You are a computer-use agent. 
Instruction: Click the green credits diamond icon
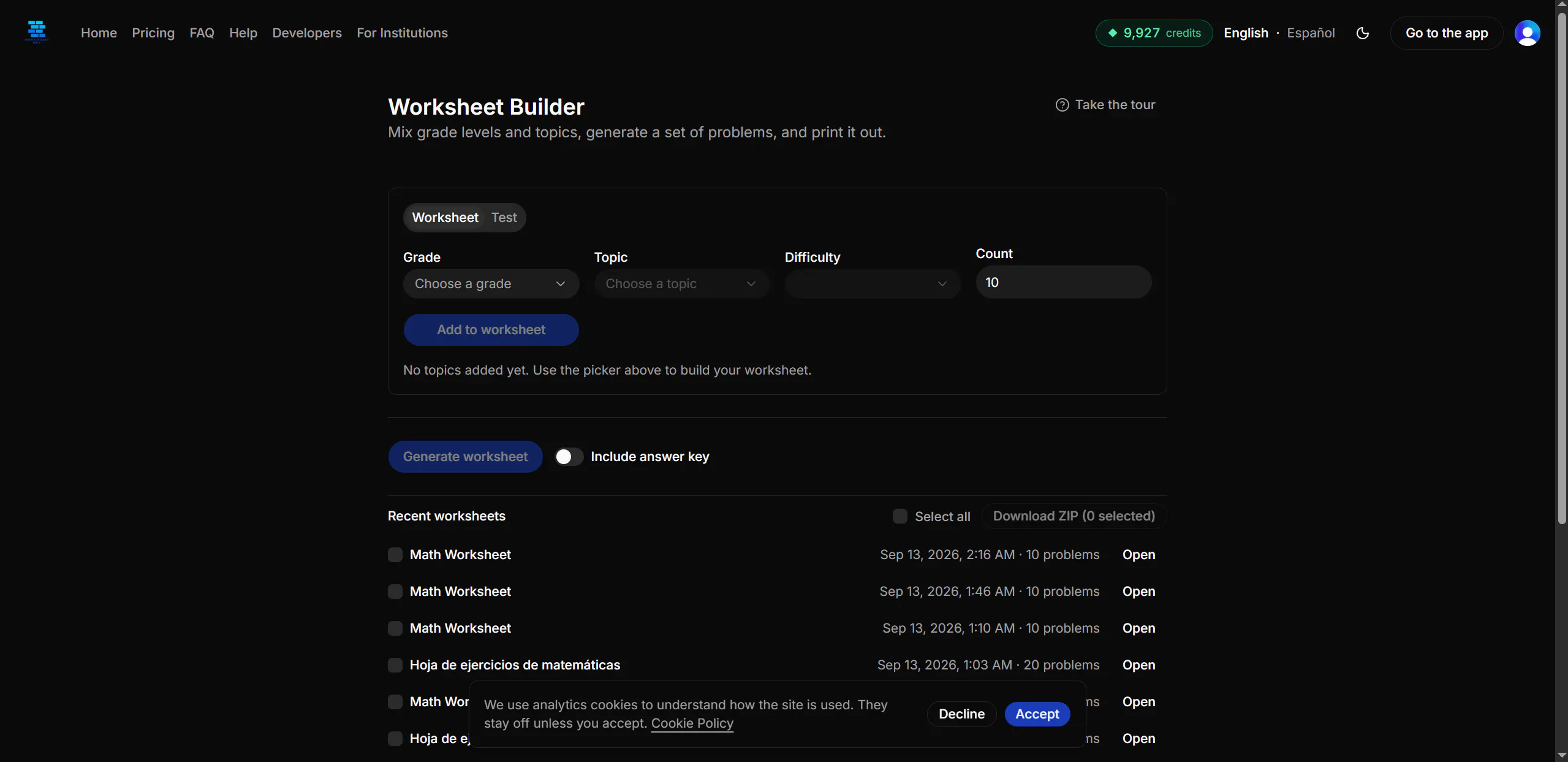click(x=1113, y=33)
